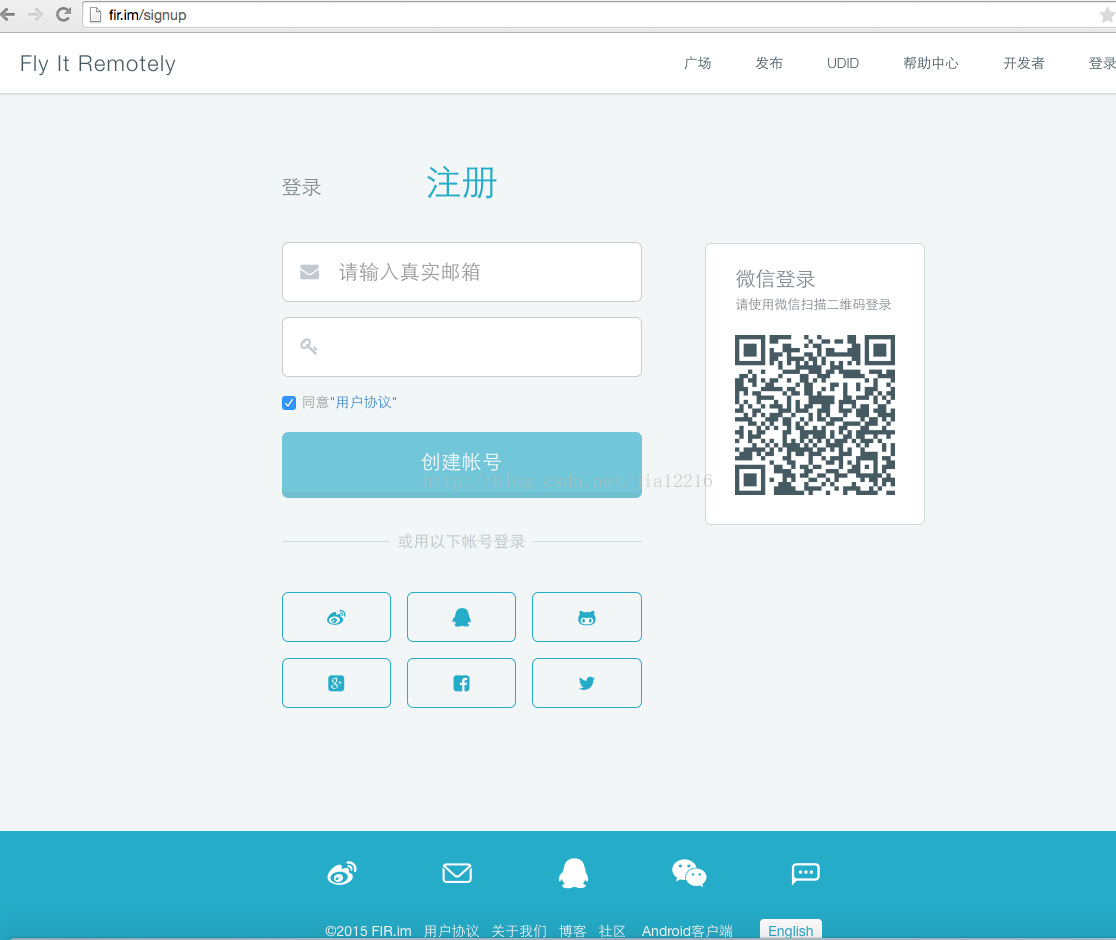This screenshot has width=1116, height=940.
Task: Open footer 博客 link
Action: [x=573, y=931]
